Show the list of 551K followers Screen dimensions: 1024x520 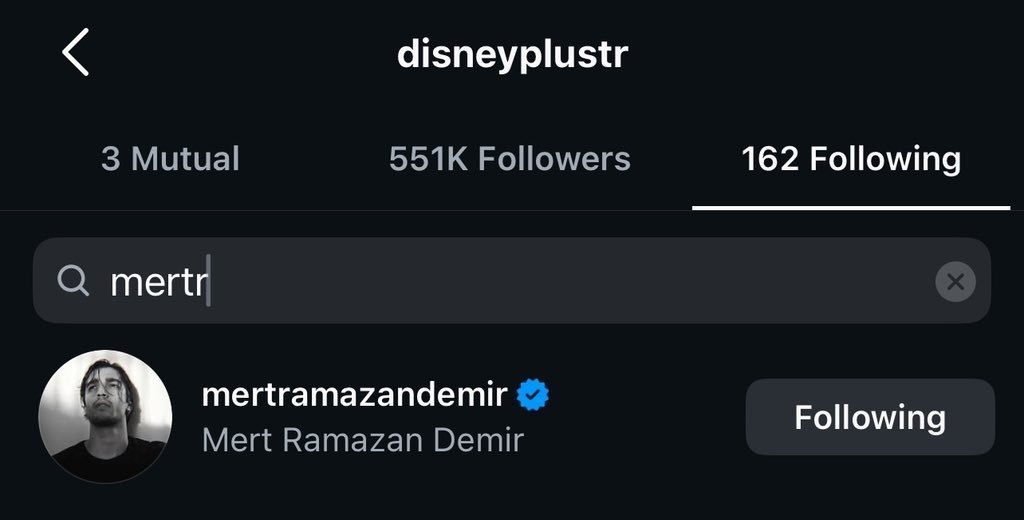tap(510, 158)
